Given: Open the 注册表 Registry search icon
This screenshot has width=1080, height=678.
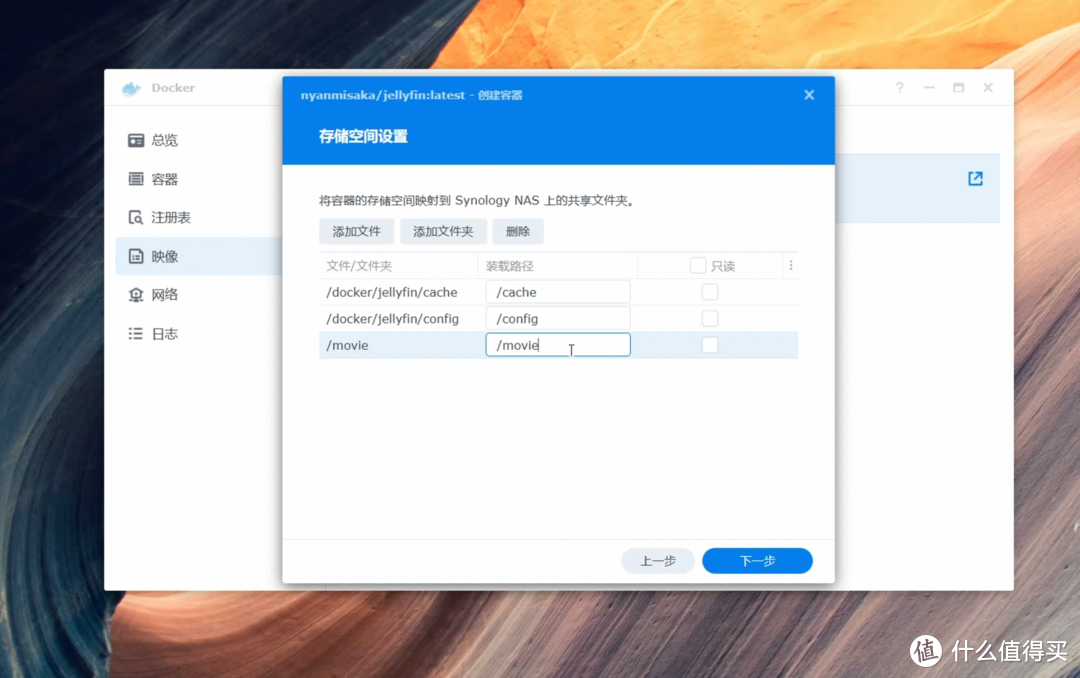Looking at the screenshot, I should click(x=136, y=217).
